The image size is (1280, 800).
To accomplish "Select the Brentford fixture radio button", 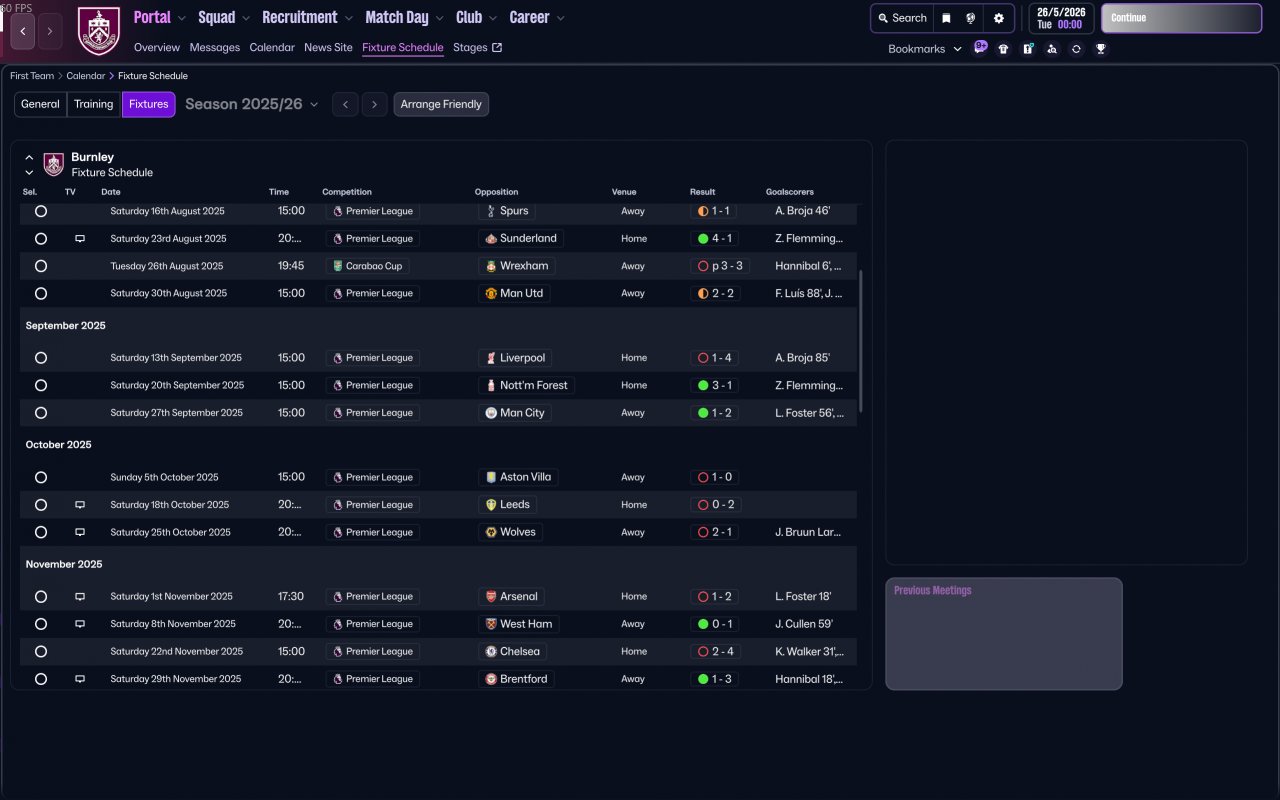I will [x=41, y=679].
